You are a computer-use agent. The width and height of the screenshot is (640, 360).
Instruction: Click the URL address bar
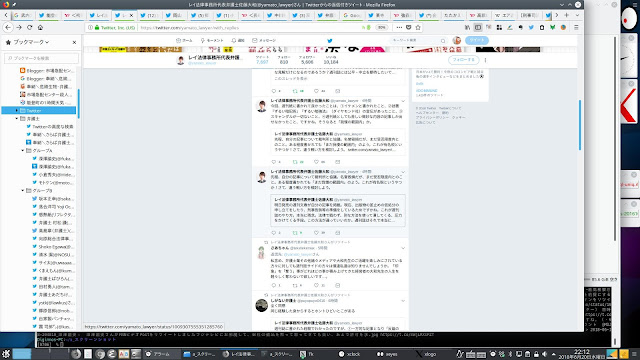249,28
